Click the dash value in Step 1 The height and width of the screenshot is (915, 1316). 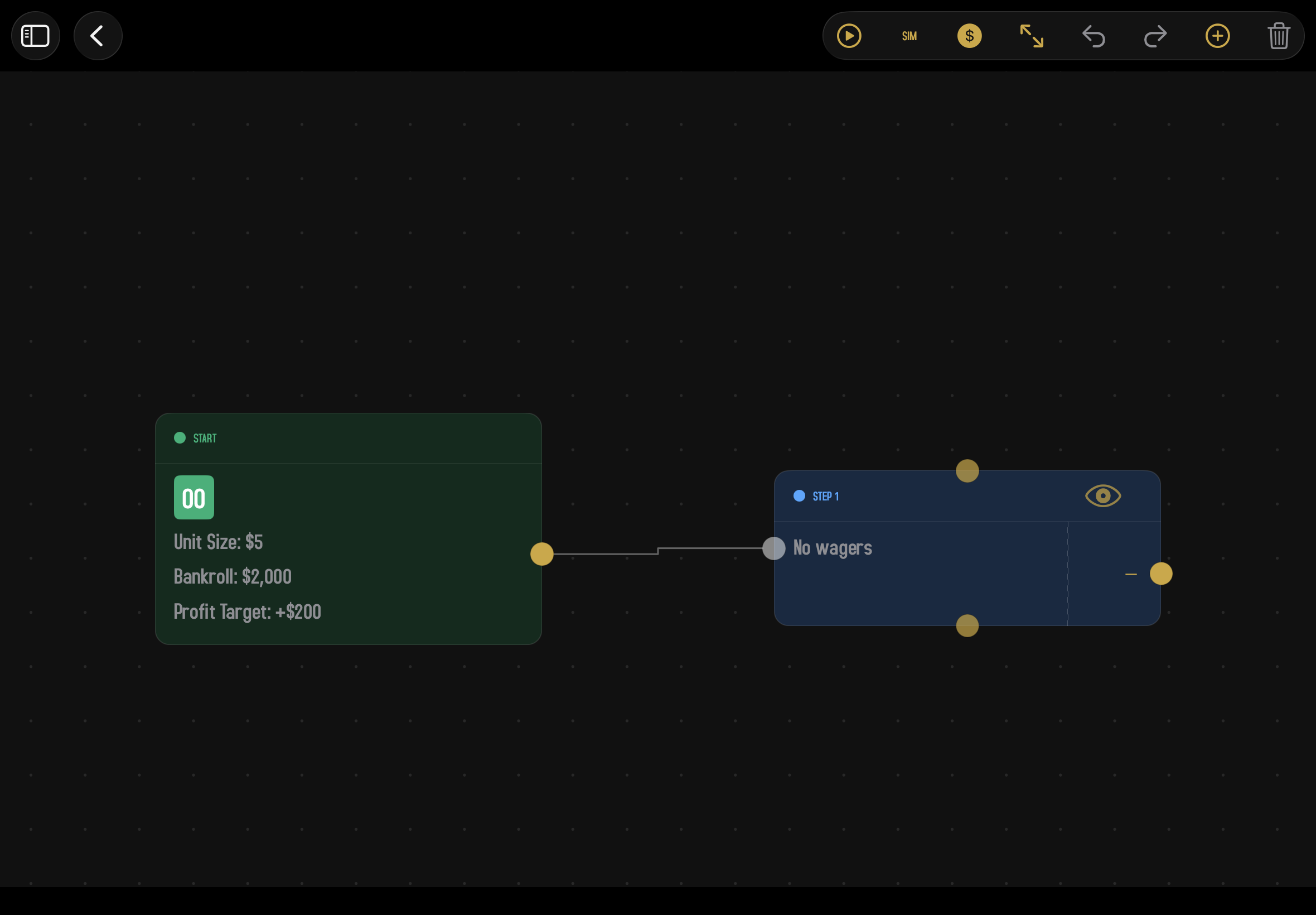1130,574
